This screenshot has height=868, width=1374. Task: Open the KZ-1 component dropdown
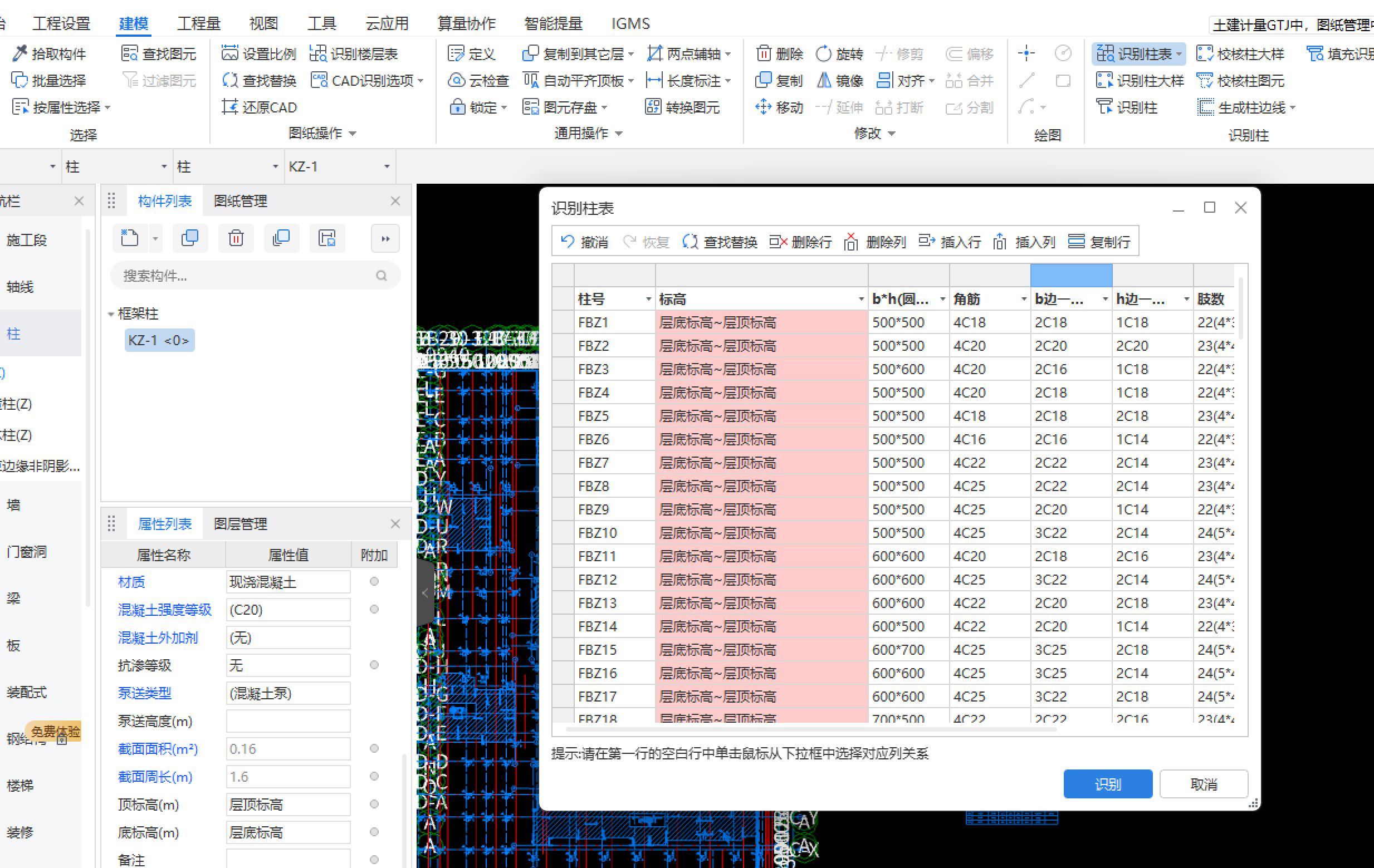[387, 166]
